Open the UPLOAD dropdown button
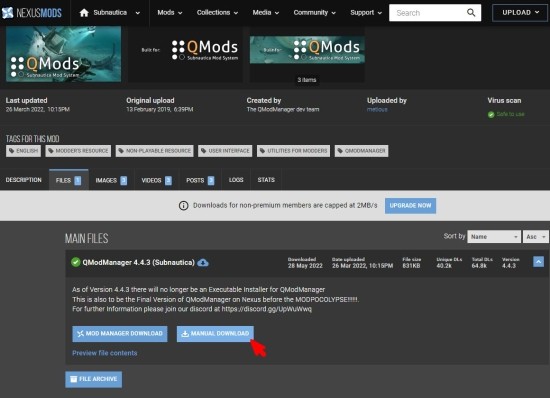Image resolution: width=550 pixels, height=398 pixels. [x=520, y=13]
